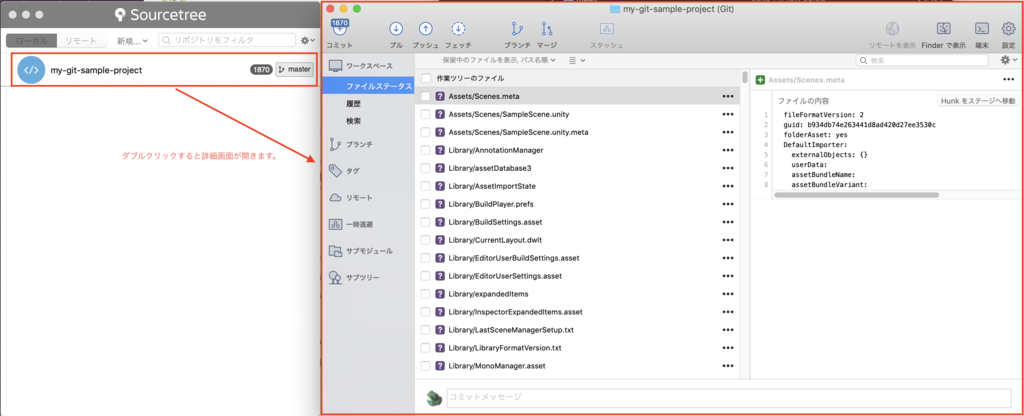Click the Branch (ブランチ) toolbar icon
This screenshot has height=416, width=1024.
coord(518,29)
